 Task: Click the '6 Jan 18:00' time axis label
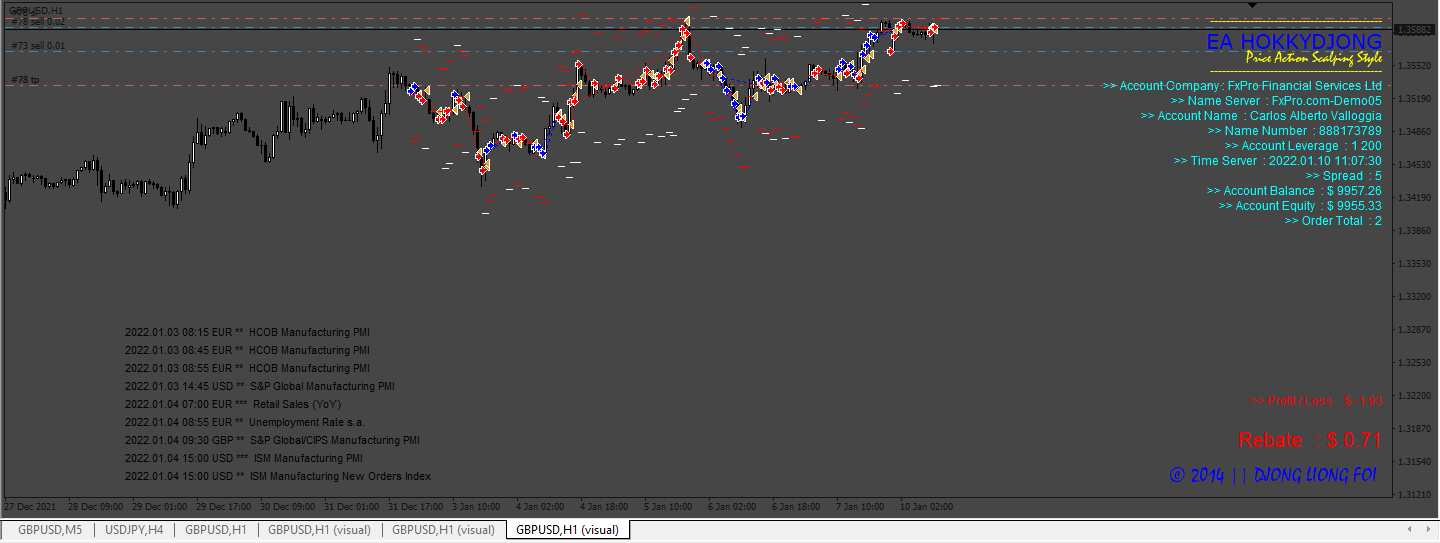[x=796, y=507]
